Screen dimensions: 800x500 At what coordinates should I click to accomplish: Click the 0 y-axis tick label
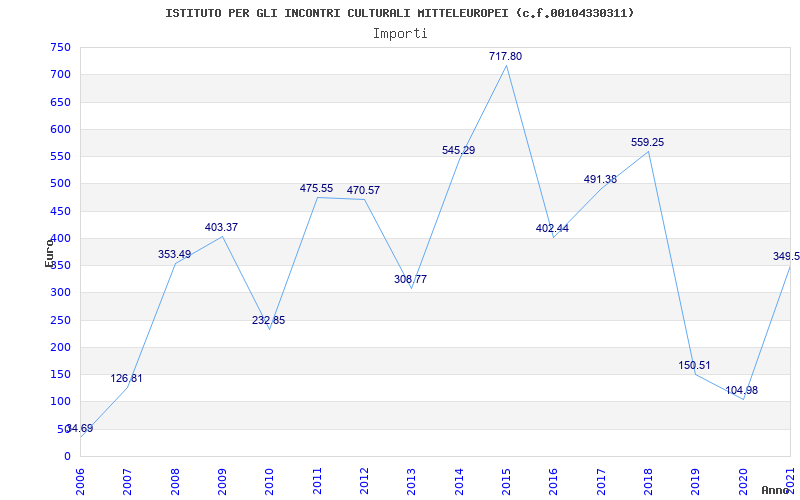coord(67,457)
